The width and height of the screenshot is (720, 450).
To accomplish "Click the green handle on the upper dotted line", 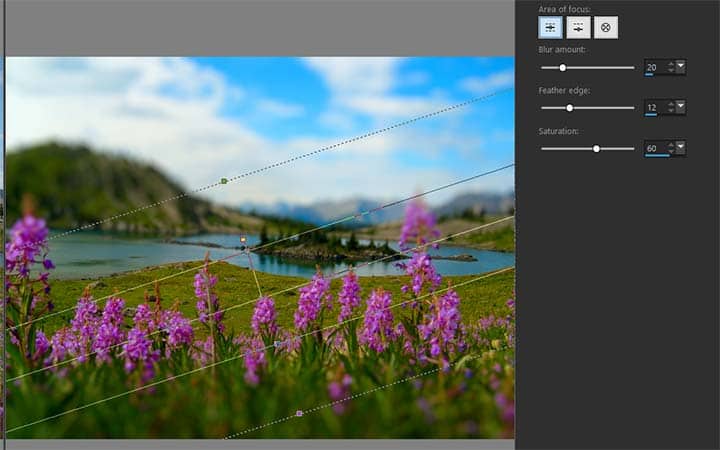I will pyautogui.click(x=224, y=181).
